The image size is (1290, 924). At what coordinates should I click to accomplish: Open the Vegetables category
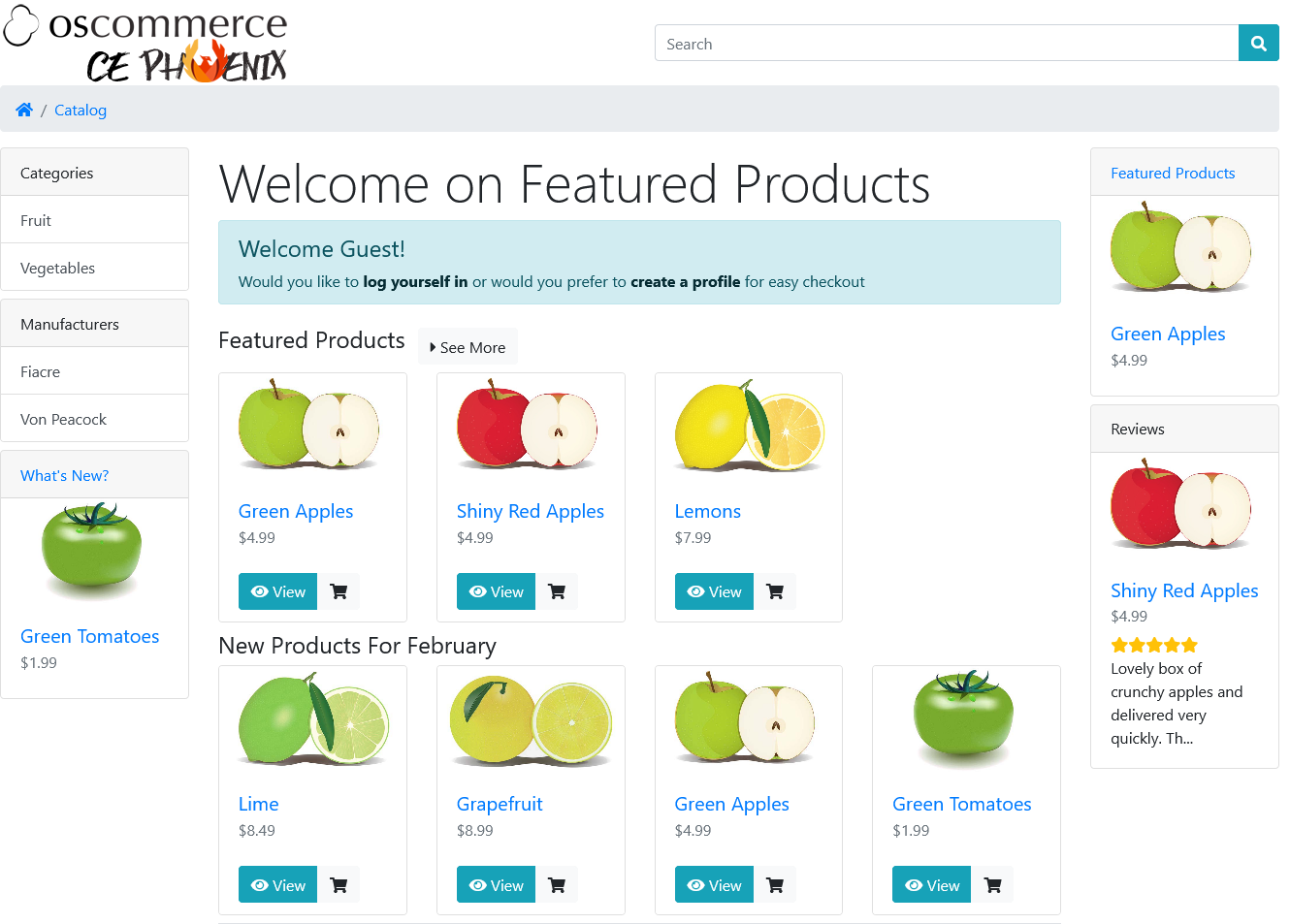click(95, 268)
